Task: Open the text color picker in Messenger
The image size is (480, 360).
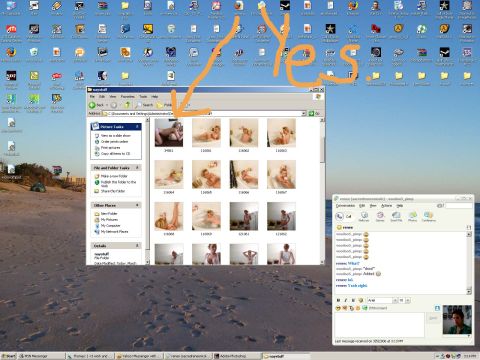Action: (x=360, y=300)
